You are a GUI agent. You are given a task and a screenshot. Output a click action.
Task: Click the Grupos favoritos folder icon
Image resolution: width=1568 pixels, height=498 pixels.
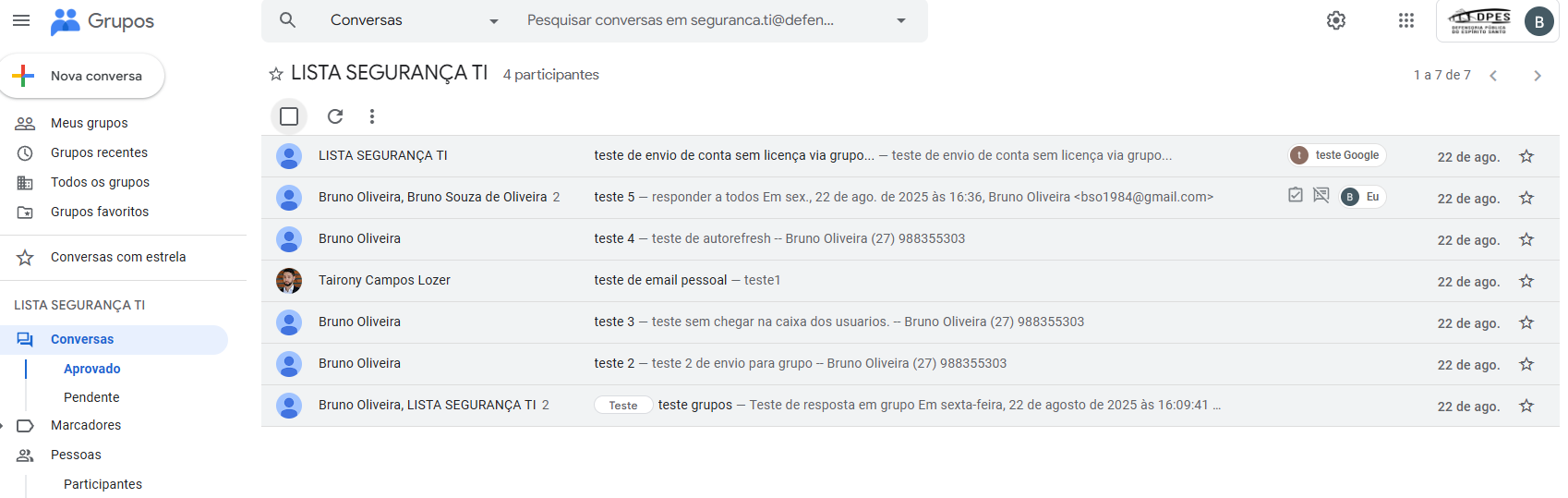coord(25,213)
